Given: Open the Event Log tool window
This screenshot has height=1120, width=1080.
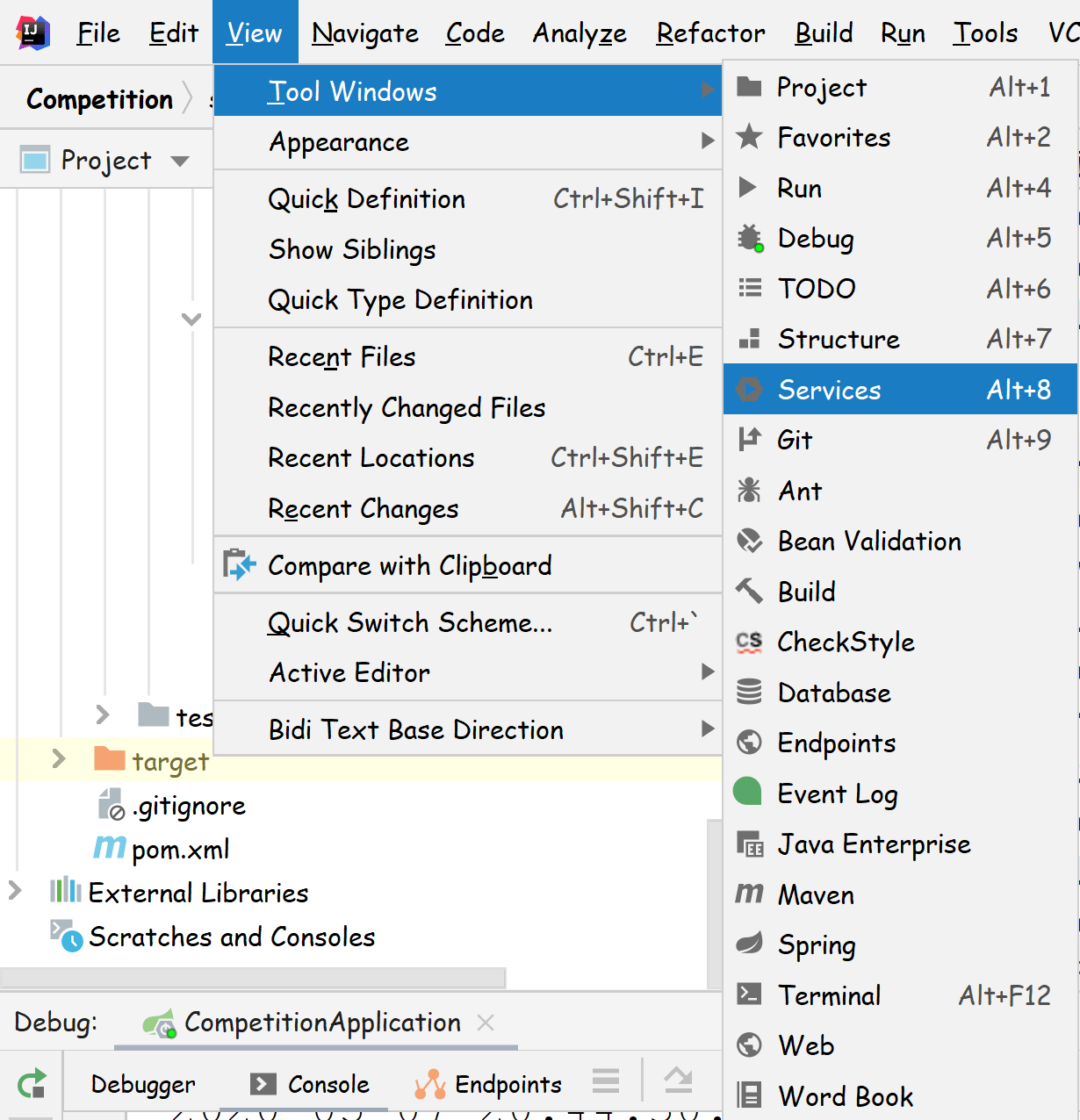Looking at the screenshot, I should [837, 794].
